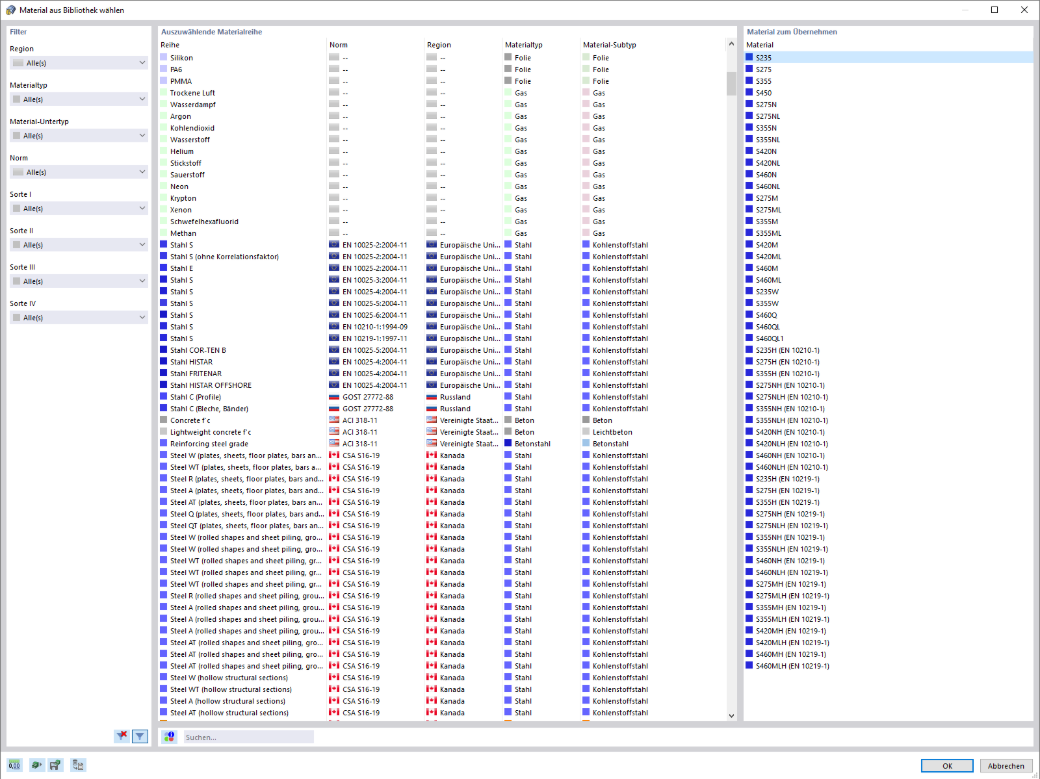
Task: Click the material list scrollbar down arrow
Action: click(731, 715)
